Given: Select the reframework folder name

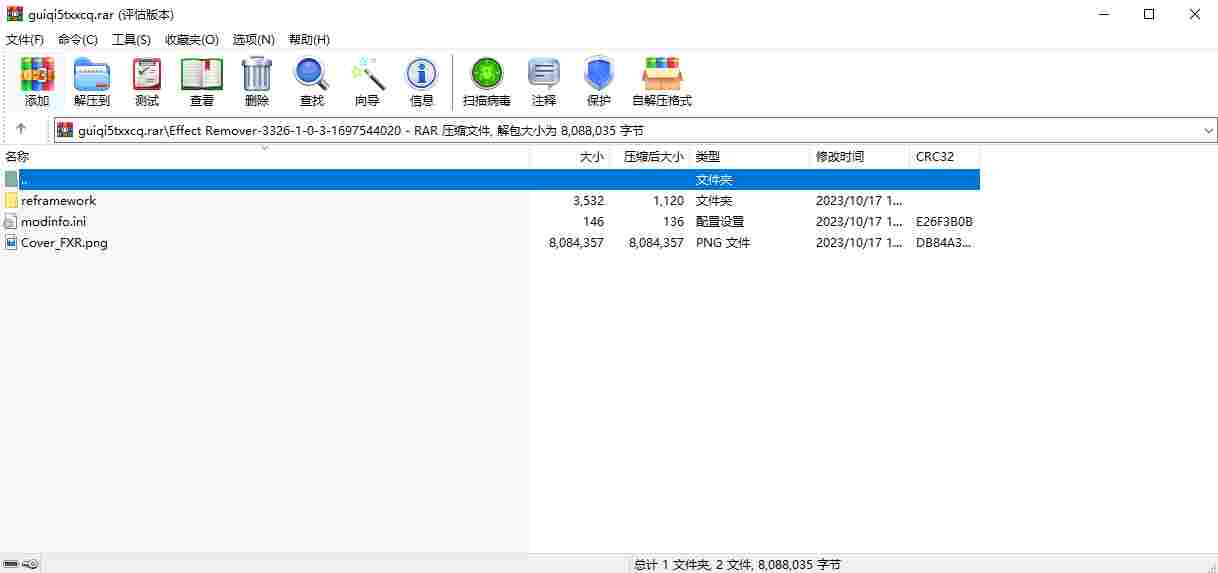Looking at the screenshot, I should tap(58, 200).
